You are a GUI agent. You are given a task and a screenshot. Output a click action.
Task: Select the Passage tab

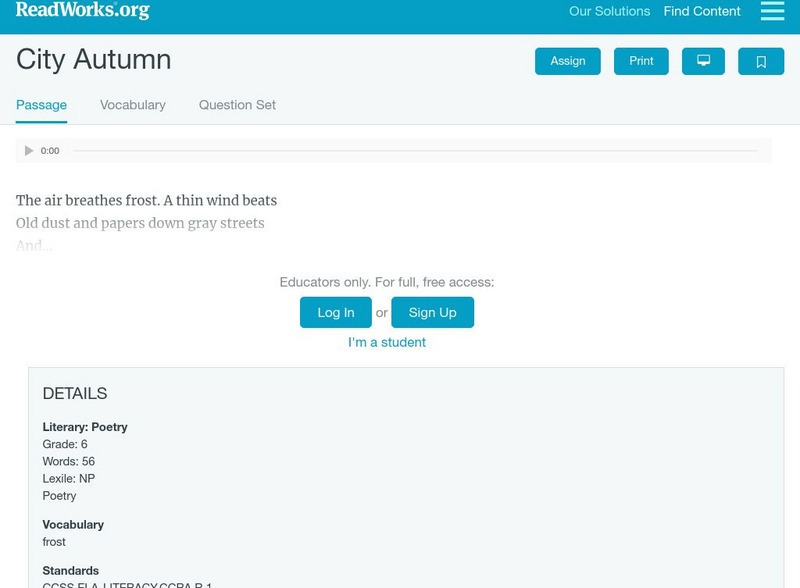[41, 105]
